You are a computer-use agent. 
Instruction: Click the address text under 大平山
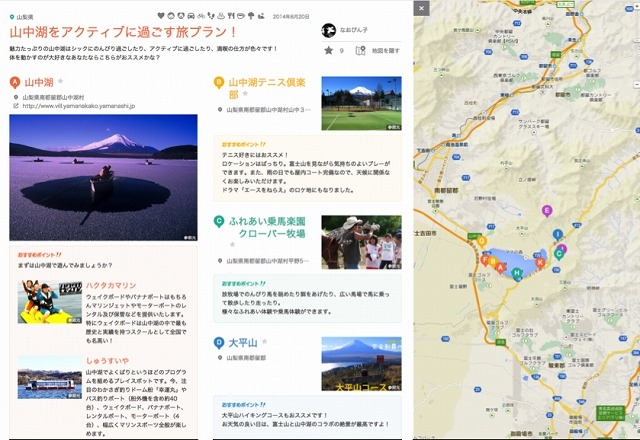246,358
